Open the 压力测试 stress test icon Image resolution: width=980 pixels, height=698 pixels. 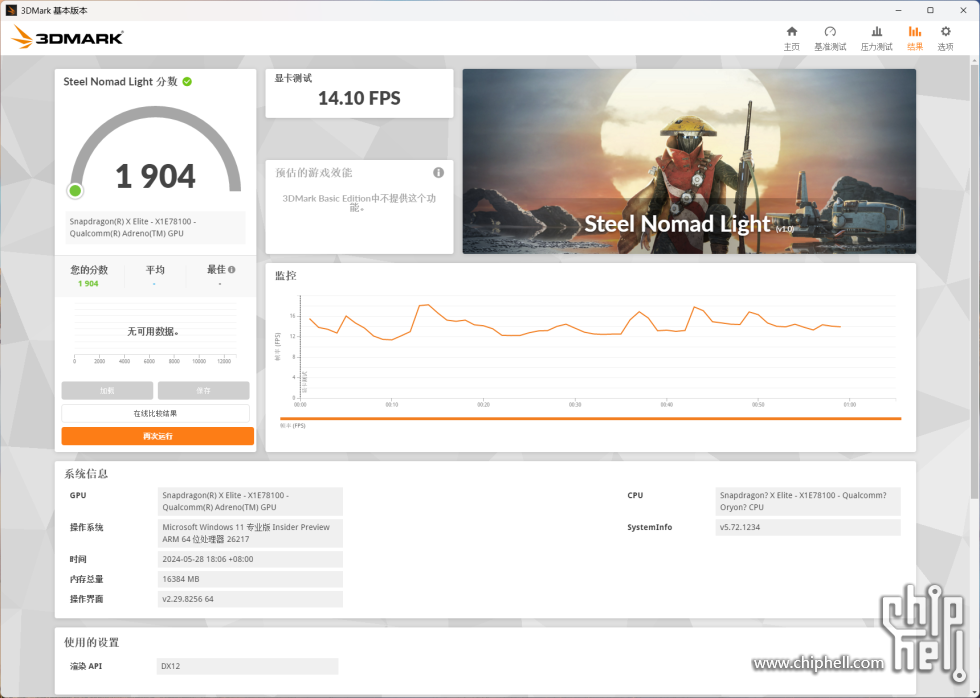tap(877, 32)
